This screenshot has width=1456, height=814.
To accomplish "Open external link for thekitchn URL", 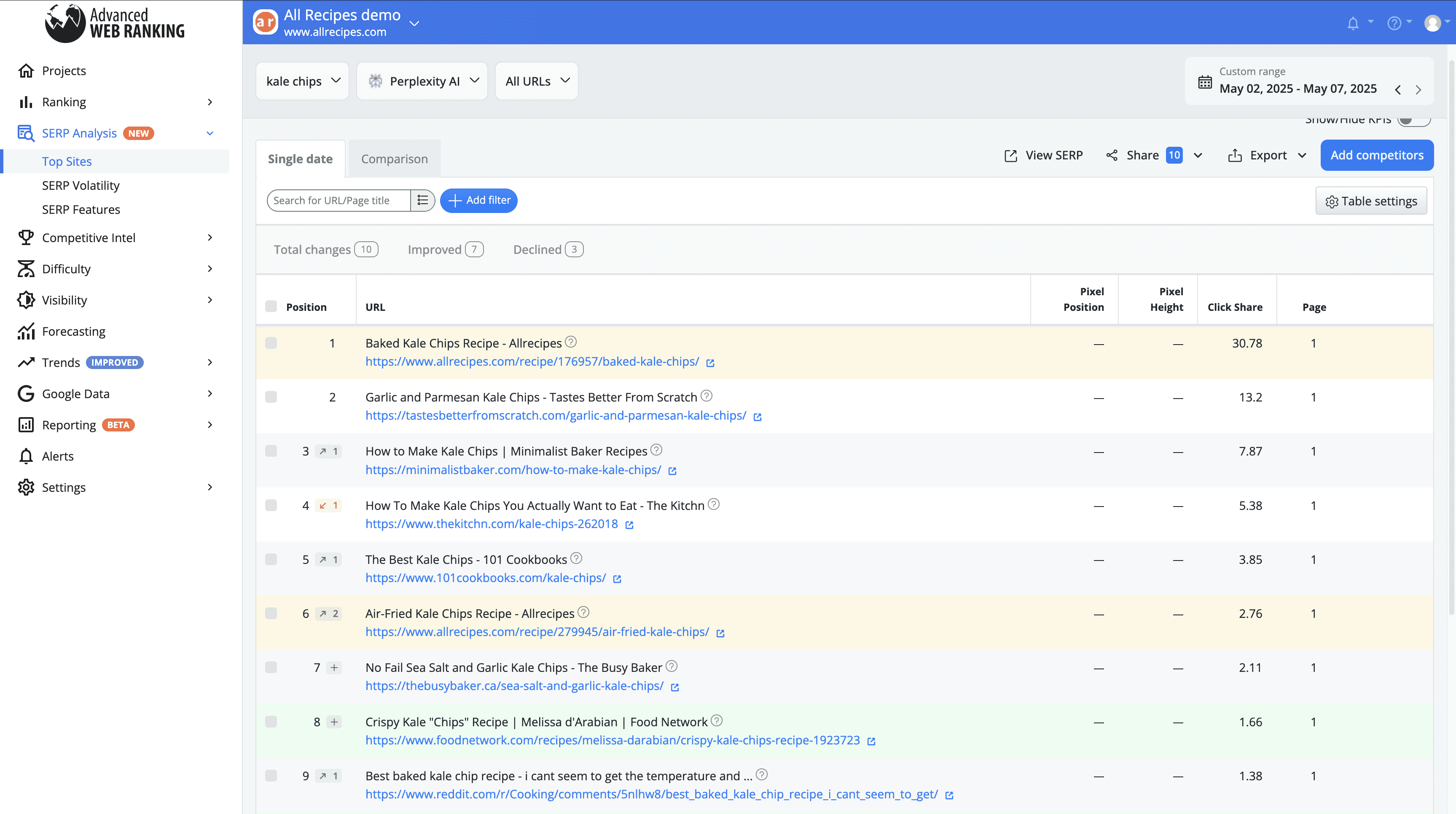I will point(629,526).
